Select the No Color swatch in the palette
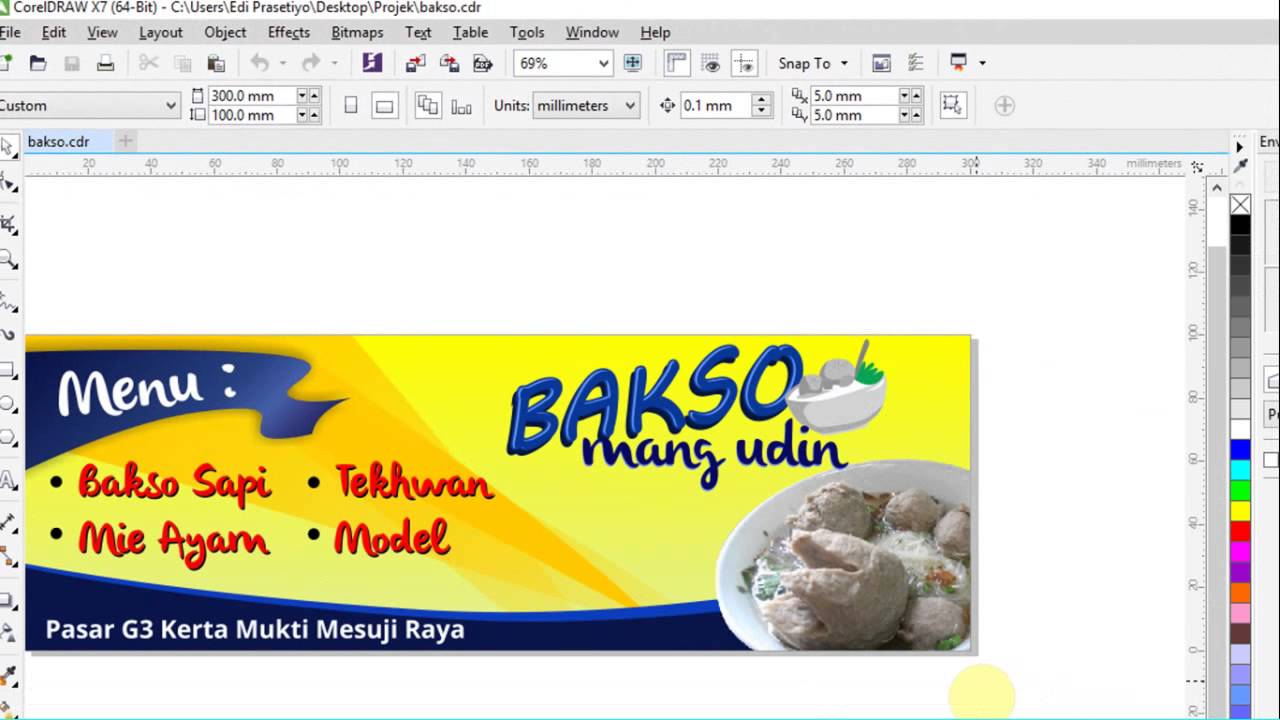This screenshot has height=720, width=1280. (x=1240, y=205)
